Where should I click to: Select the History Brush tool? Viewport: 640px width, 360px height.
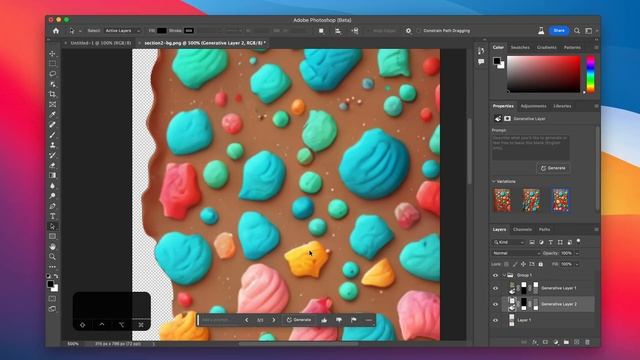53,155
